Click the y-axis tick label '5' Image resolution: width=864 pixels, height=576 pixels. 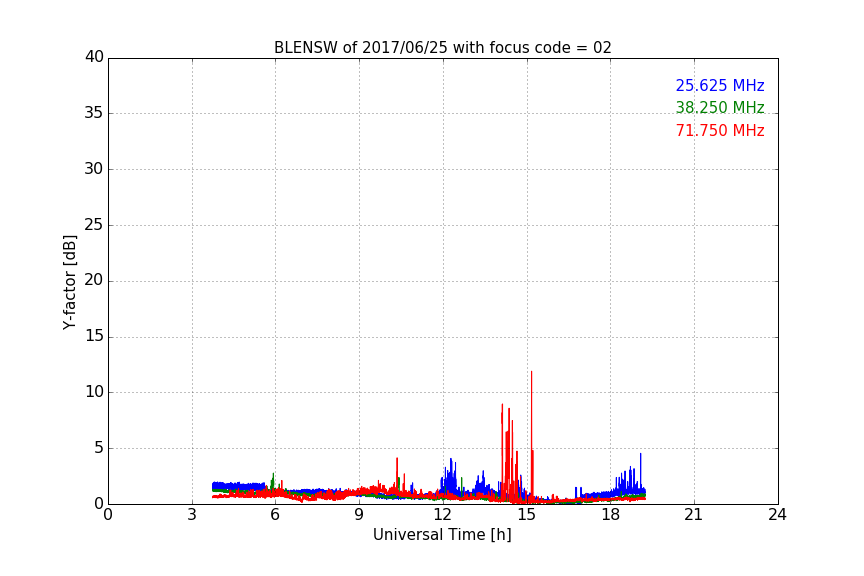pos(99,448)
